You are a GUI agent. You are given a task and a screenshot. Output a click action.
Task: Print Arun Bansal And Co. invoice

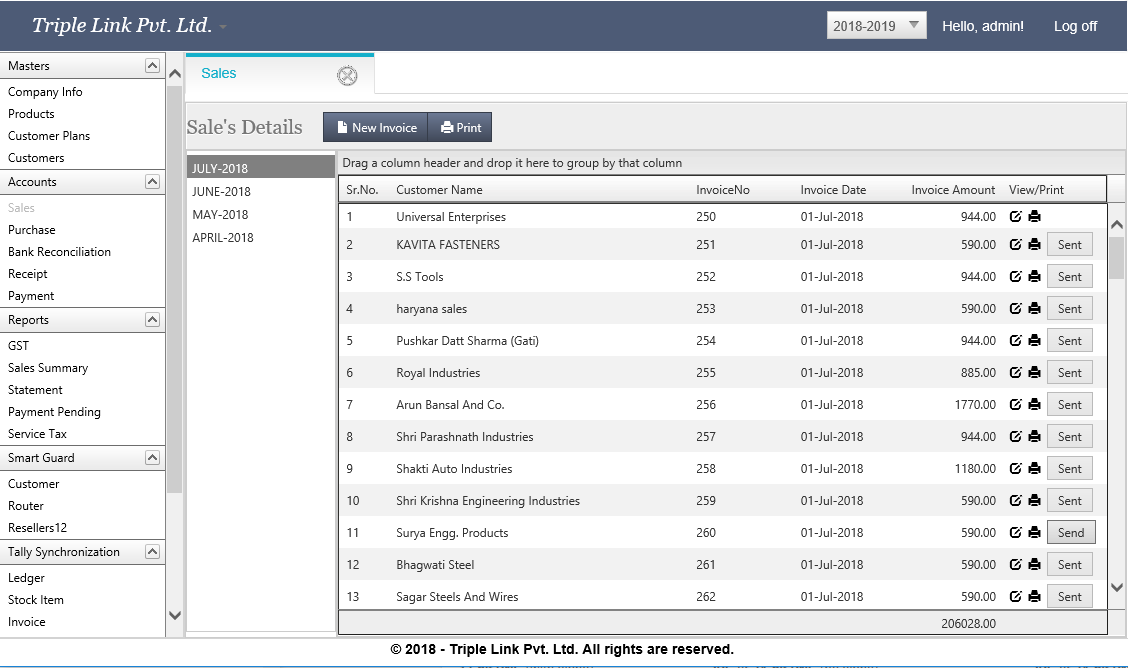point(1034,404)
